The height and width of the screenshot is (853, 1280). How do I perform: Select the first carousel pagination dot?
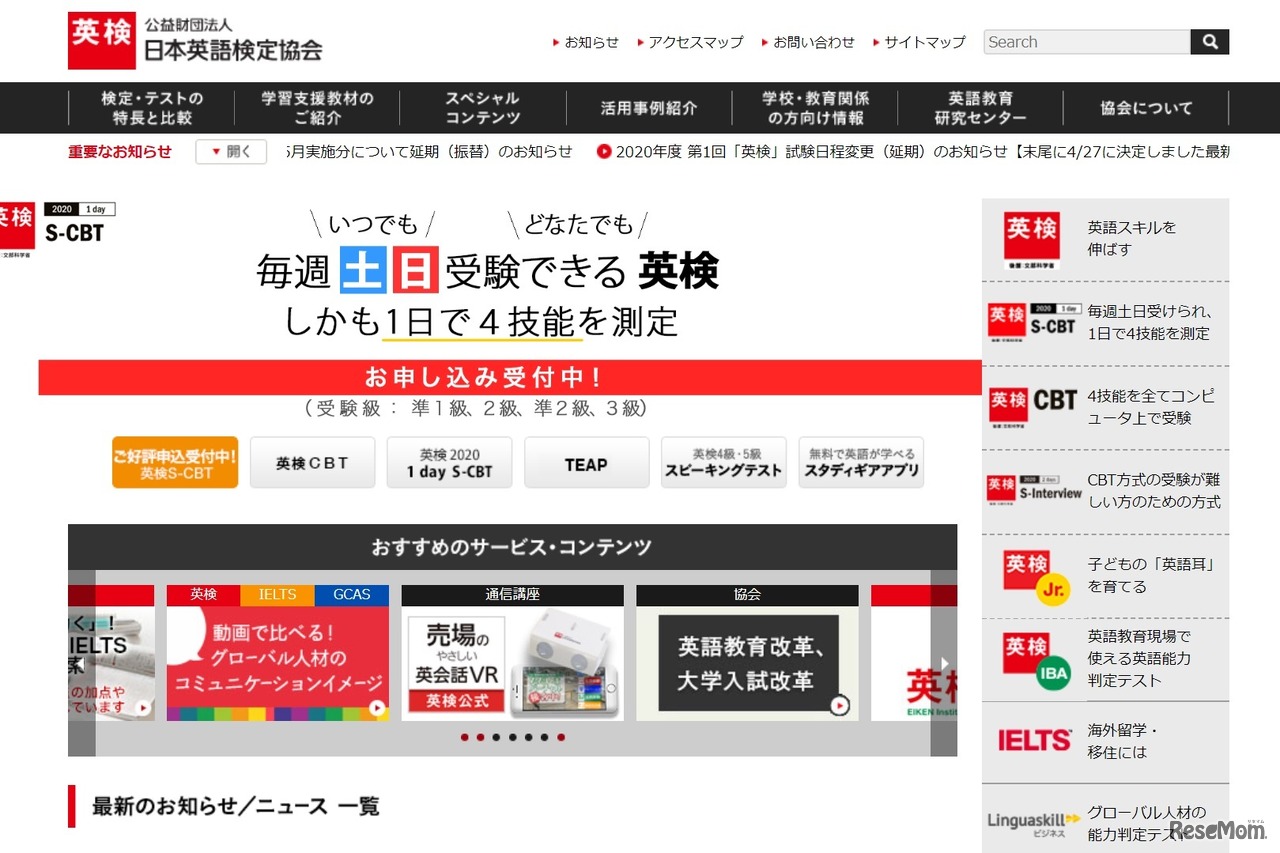point(464,737)
